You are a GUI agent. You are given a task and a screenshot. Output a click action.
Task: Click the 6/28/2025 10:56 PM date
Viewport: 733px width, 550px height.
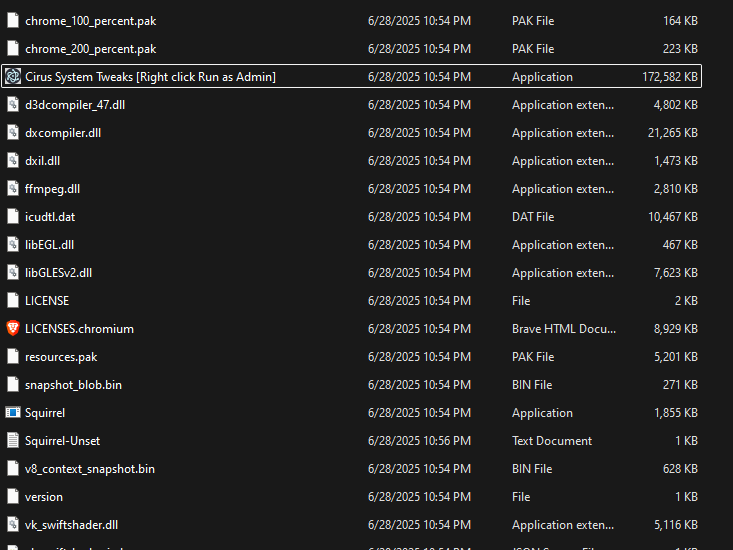tap(419, 441)
